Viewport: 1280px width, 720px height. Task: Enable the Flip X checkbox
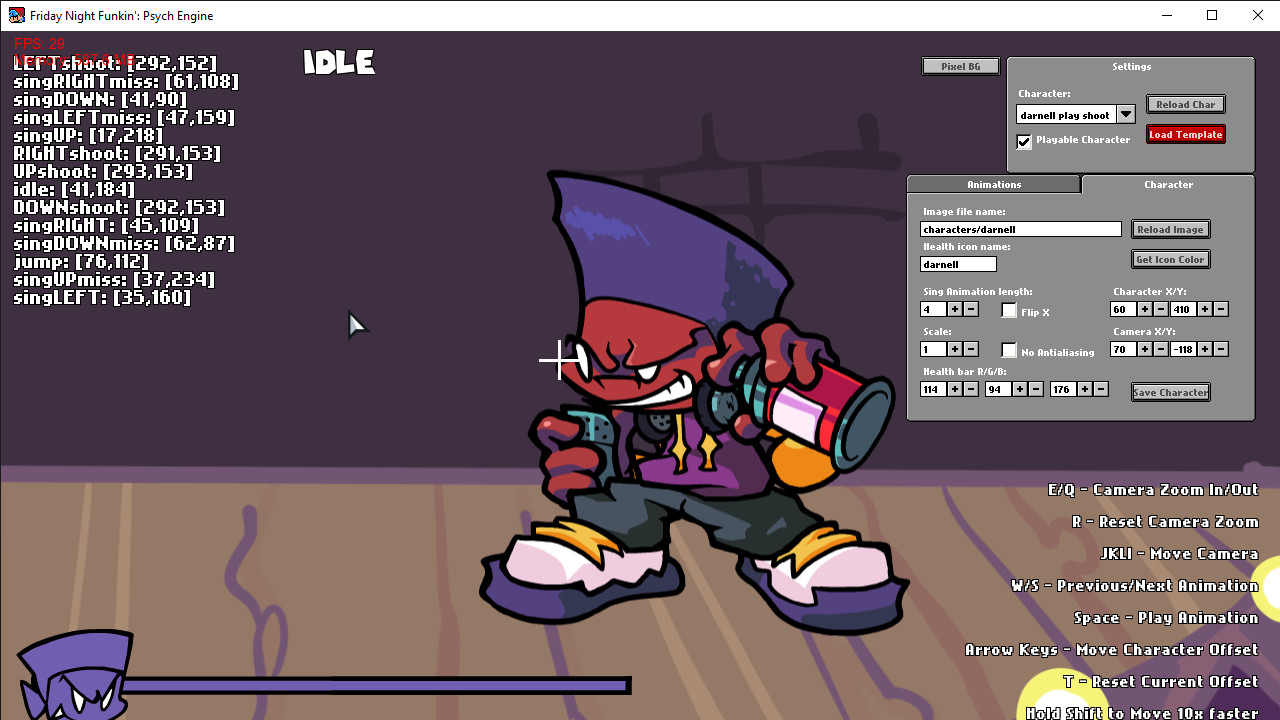(1009, 311)
